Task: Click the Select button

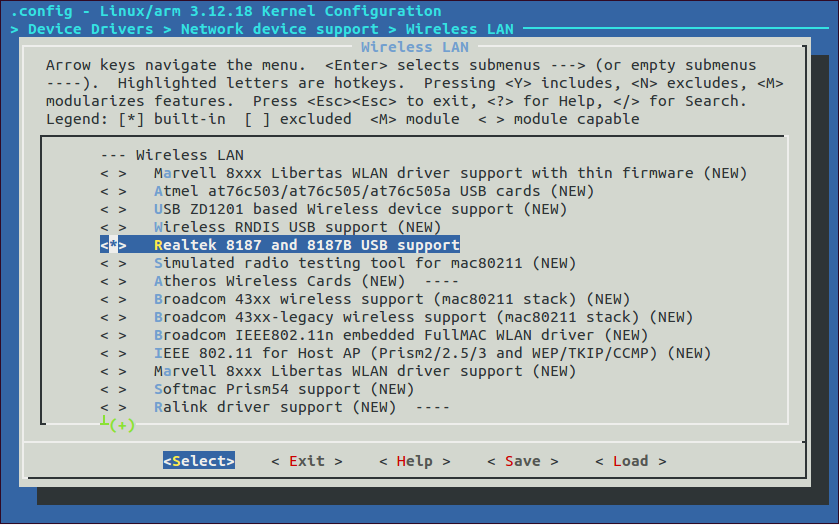Action: click(x=199, y=461)
